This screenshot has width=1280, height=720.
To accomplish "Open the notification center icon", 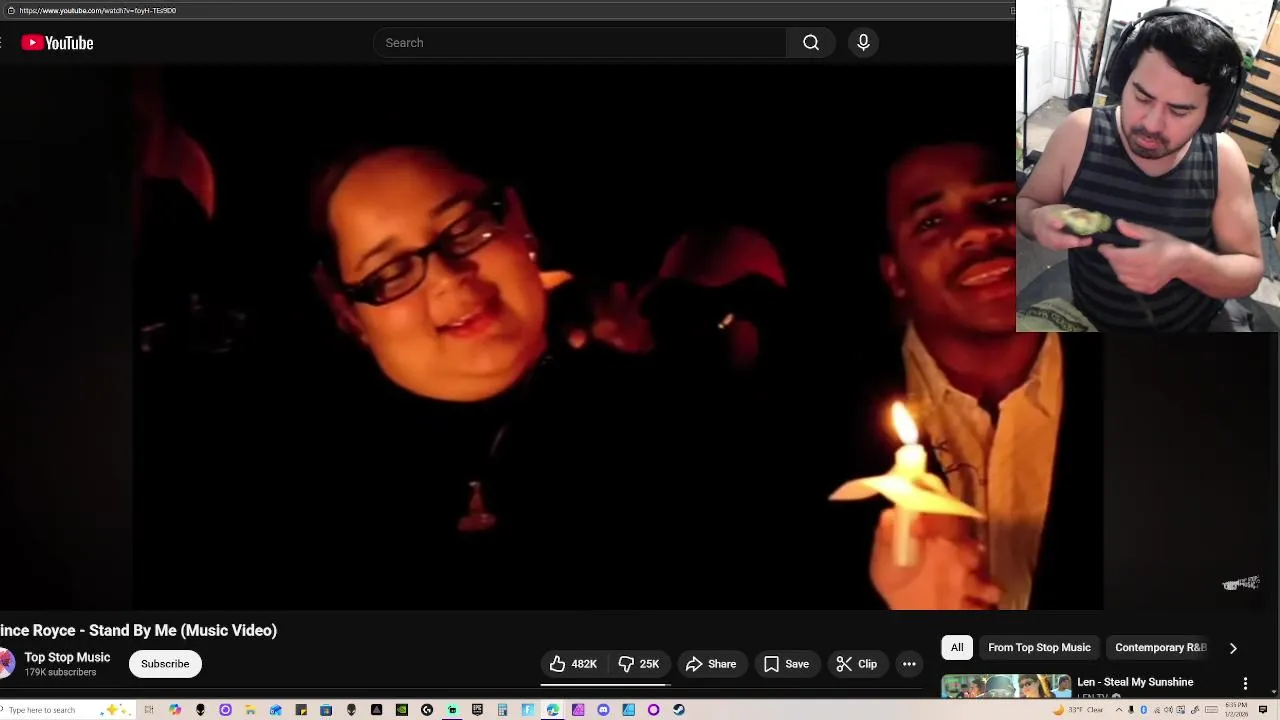I will pyautogui.click(x=1263, y=710).
